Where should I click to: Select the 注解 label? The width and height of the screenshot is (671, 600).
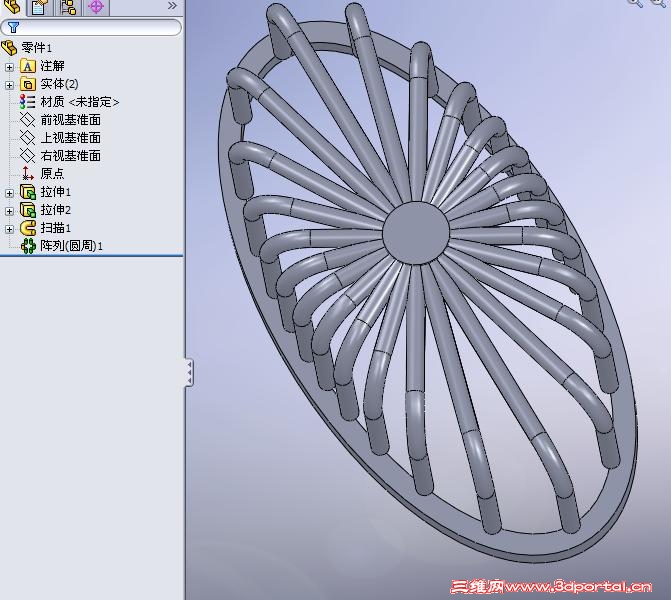pos(52,66)
